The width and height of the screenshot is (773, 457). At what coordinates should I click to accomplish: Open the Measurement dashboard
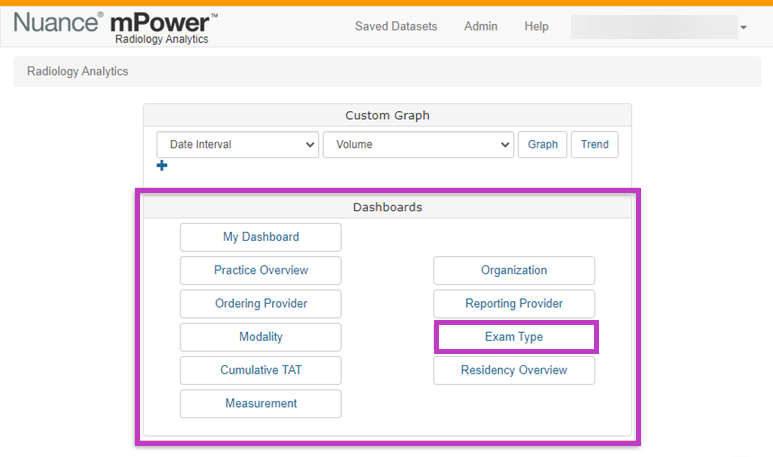point(261,404)
